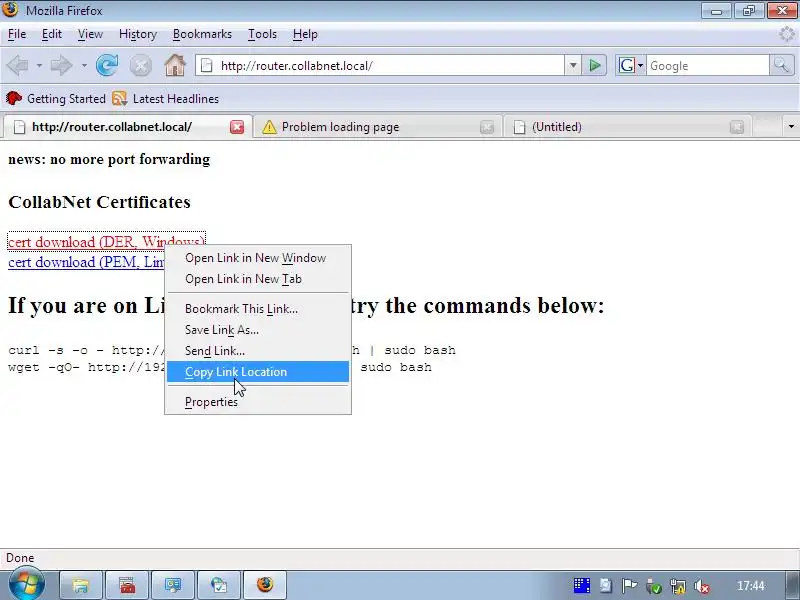Click the CollabNet Certificates heading text
The width and height of the screenshot is (800, 600).
99,202
